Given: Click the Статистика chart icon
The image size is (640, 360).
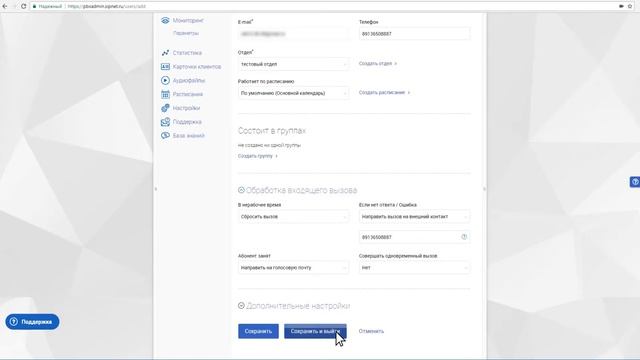Looking at the screenshot, I should pyautogui.click(x=165, y=53).
